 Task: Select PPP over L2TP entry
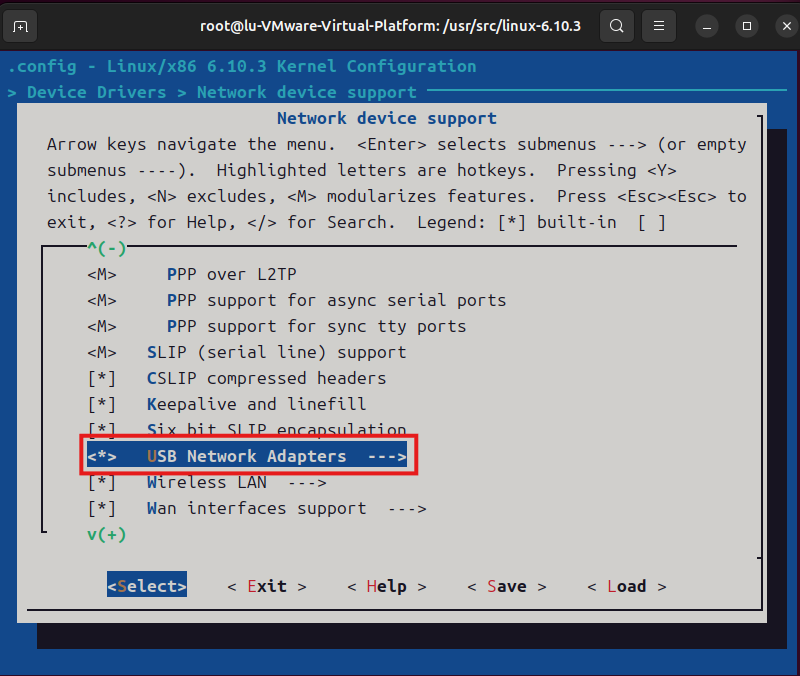[x=231, y=274]
